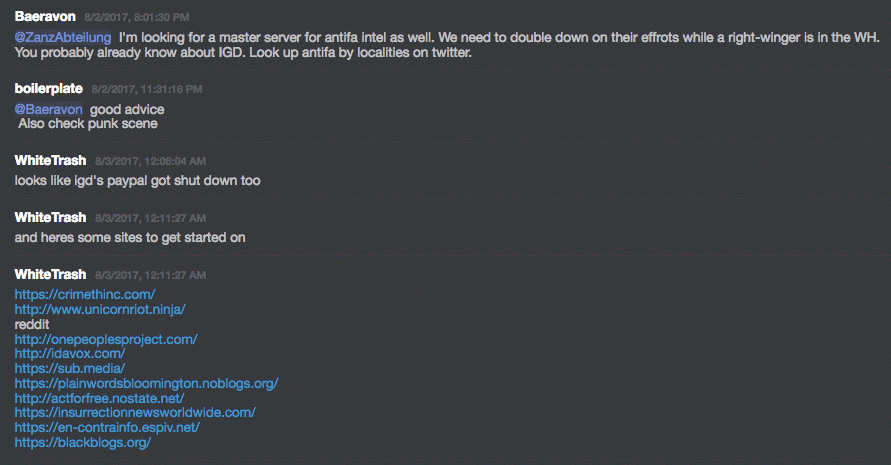891x465 pixels.
Task: Click the onepeoplesproject.com link
Action: pyautogui.click(x=106, y=339)
